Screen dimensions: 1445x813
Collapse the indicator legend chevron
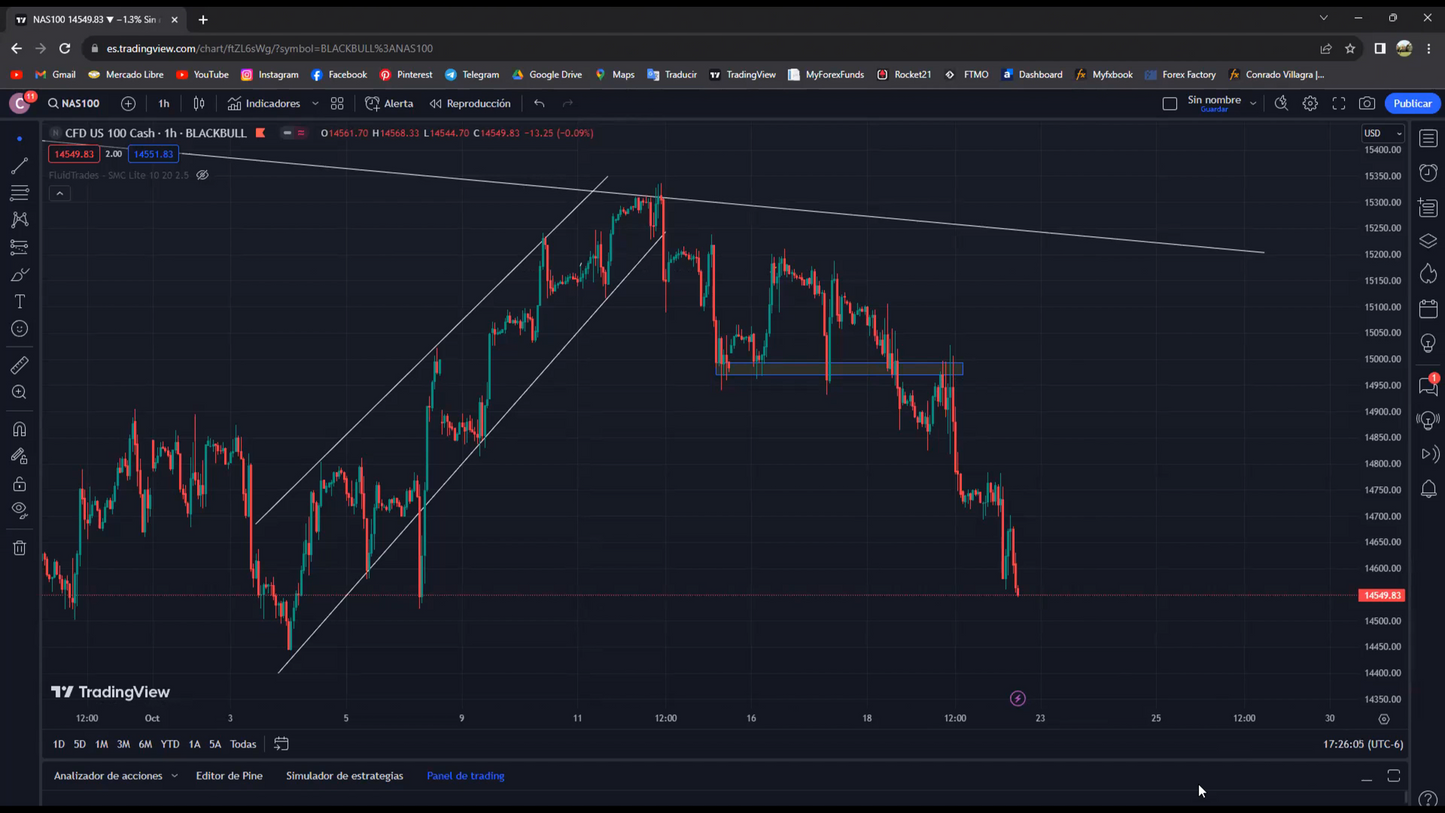[x=60, y=193]
